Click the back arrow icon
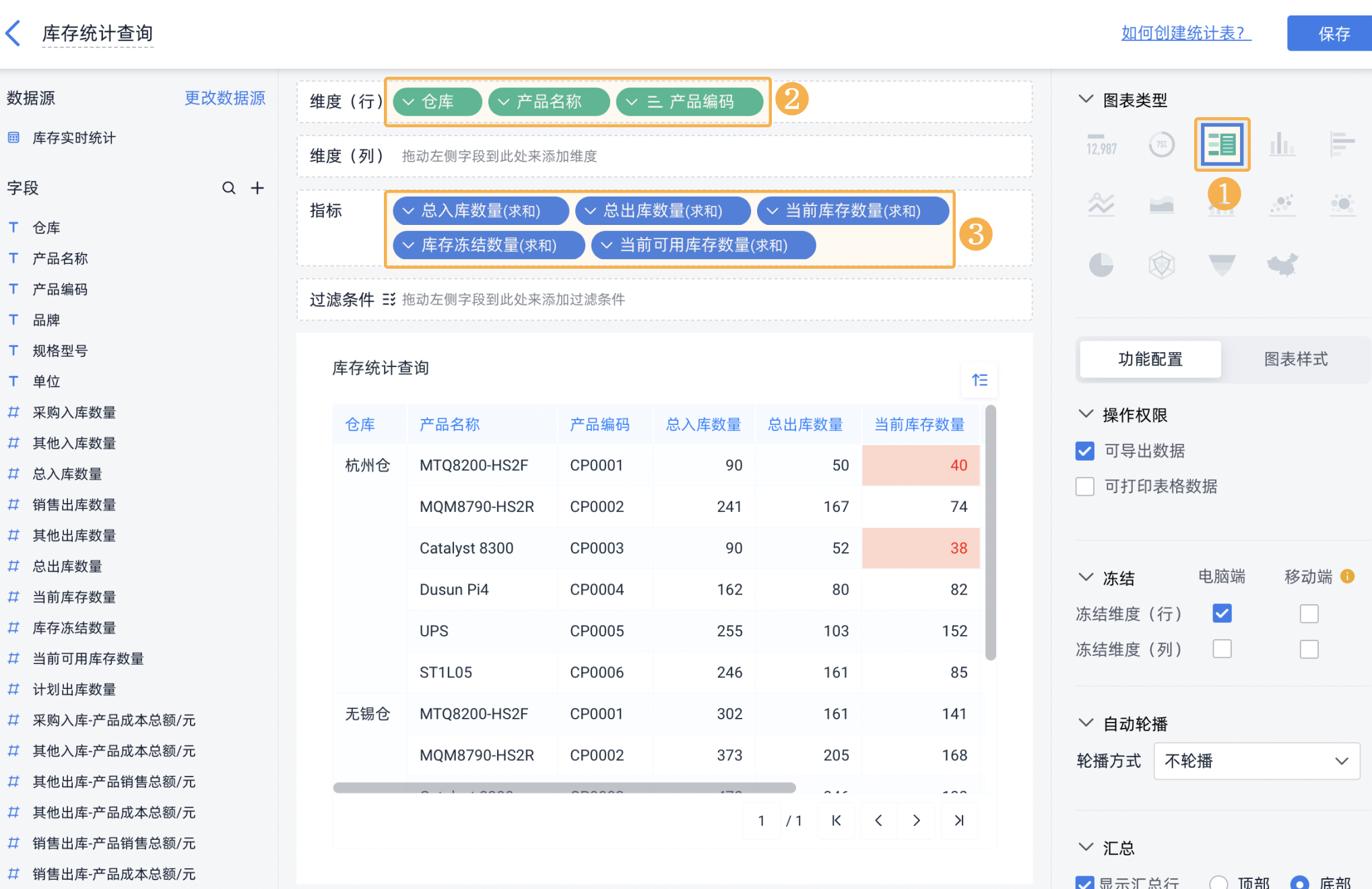 click(x=14, y=33)
